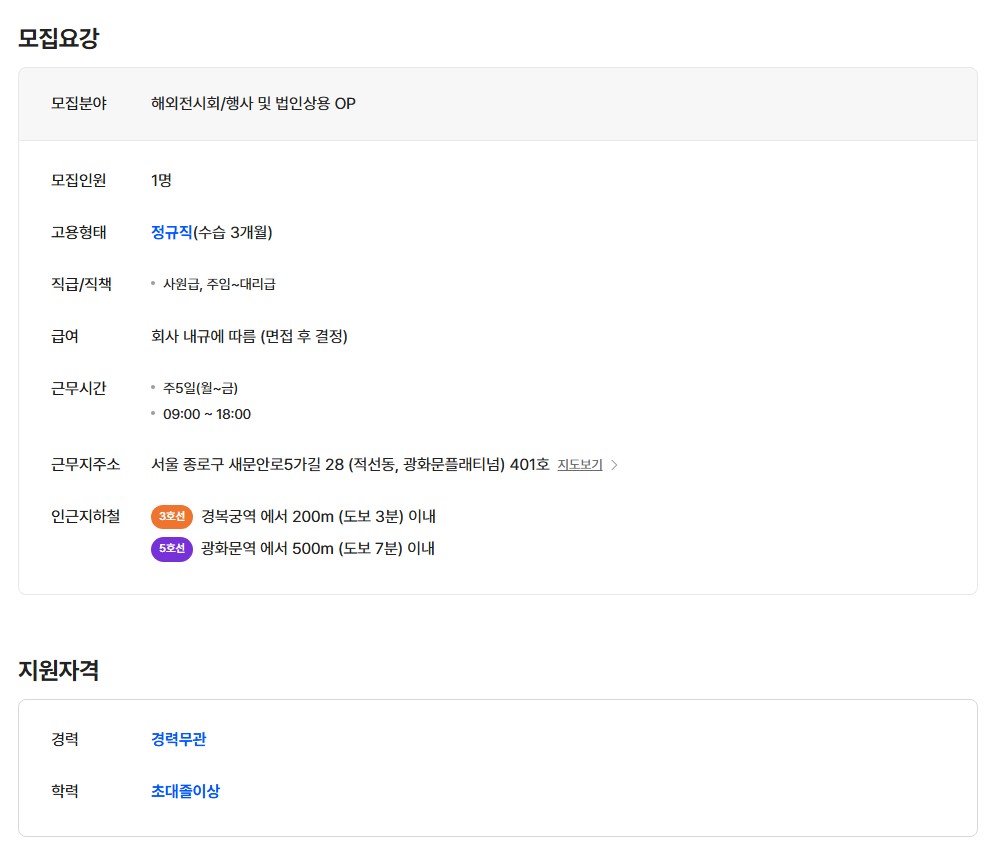Click the chevron arrow beside 지도보기
The height and width of the screenshot is (852, 999).
click(x=615, y=465)
